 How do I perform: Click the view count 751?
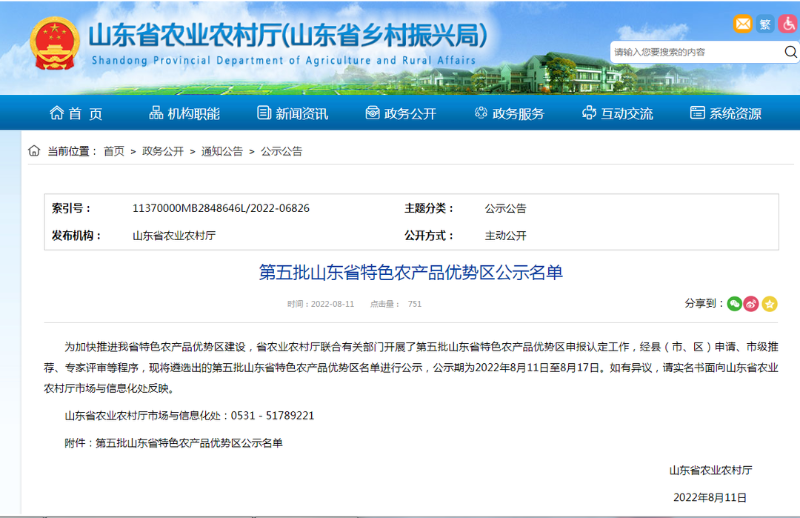tap(414, 304)
